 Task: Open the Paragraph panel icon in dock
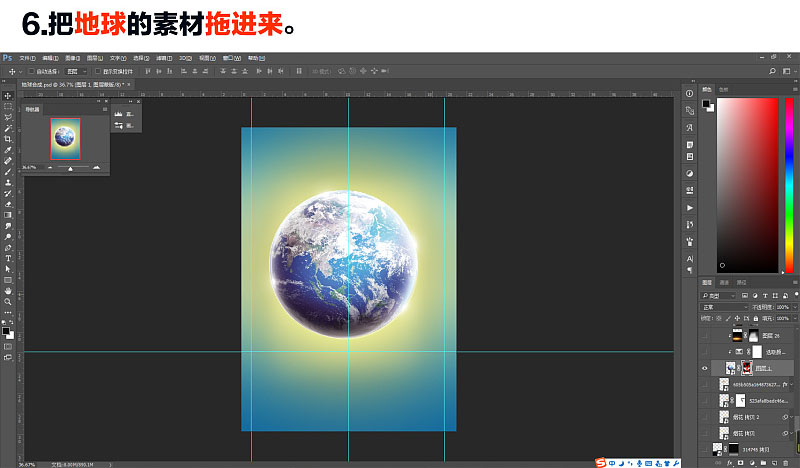689,270
